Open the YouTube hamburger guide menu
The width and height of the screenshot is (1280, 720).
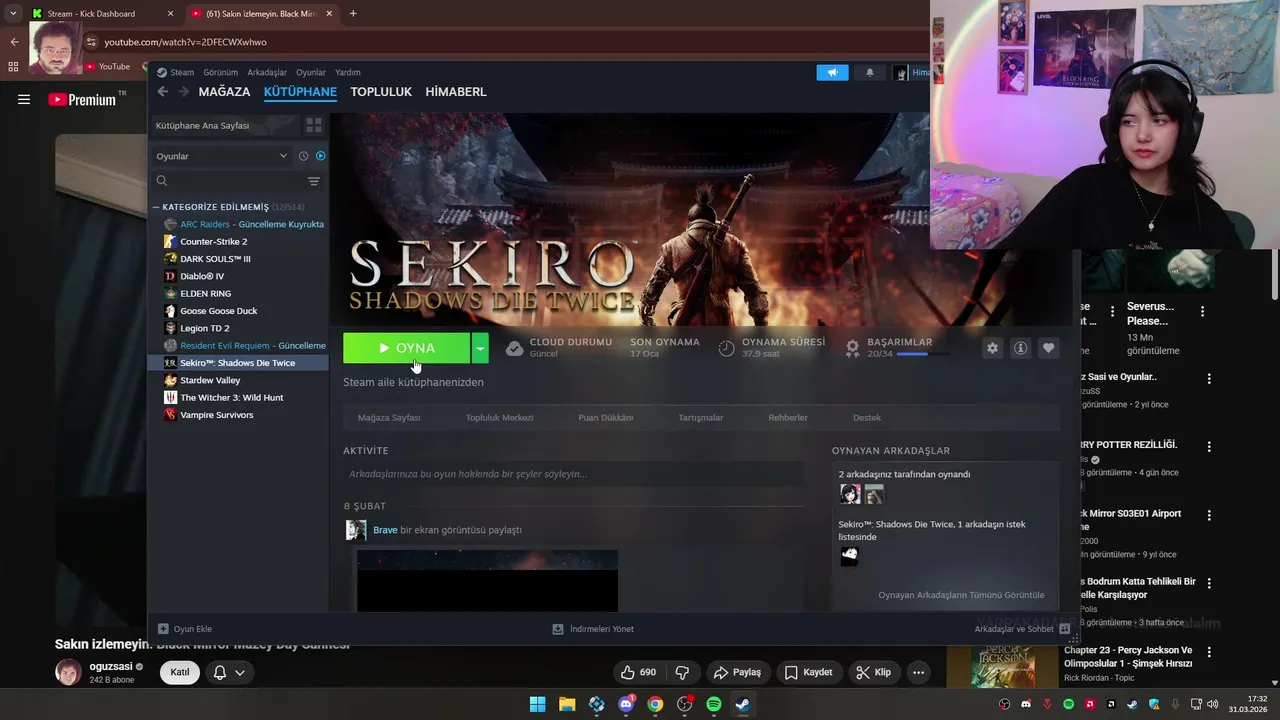[24, 99]
